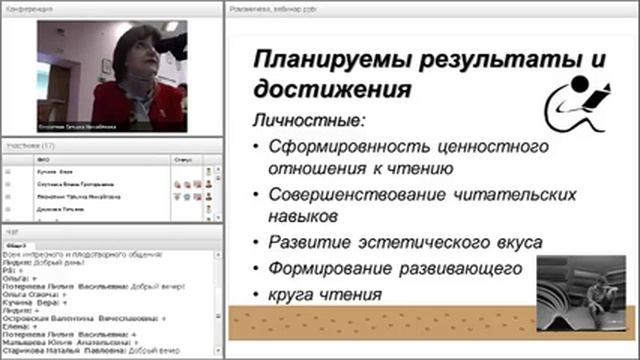Click the presentation panel title bar

(432, 9)
